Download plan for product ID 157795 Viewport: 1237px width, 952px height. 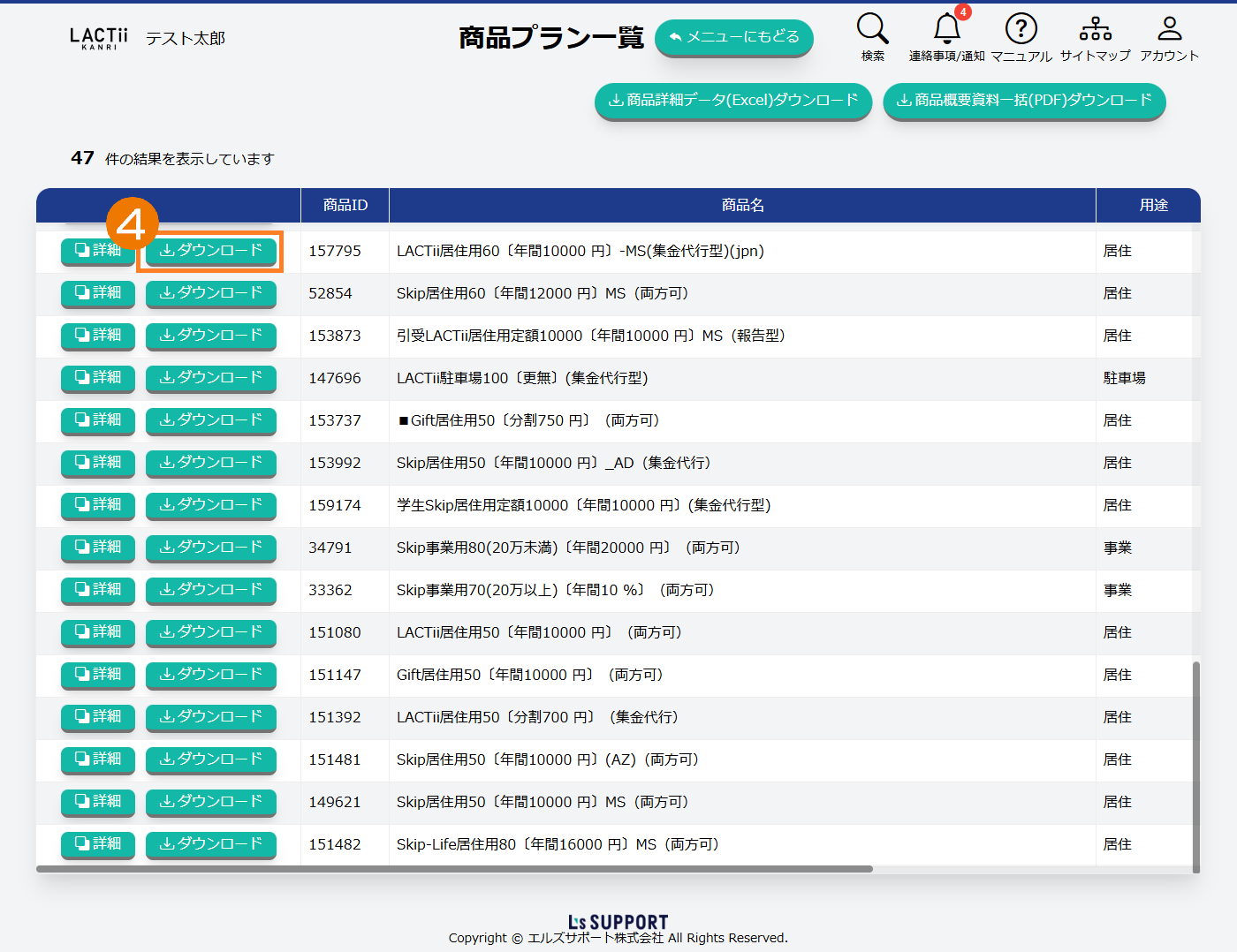(210, 251)
